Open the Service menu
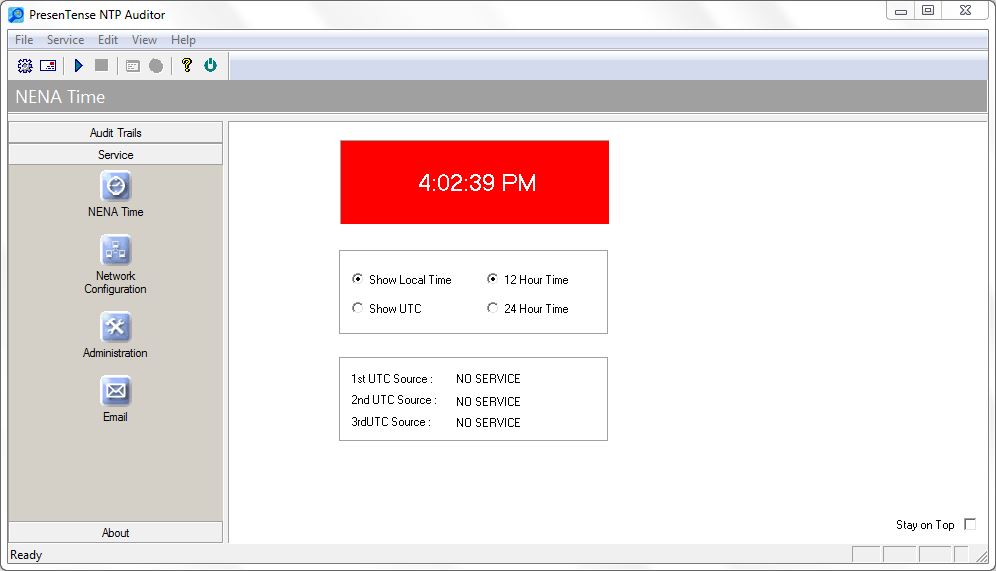This screenshot has height=571, width=996. [x=65, y=40]
